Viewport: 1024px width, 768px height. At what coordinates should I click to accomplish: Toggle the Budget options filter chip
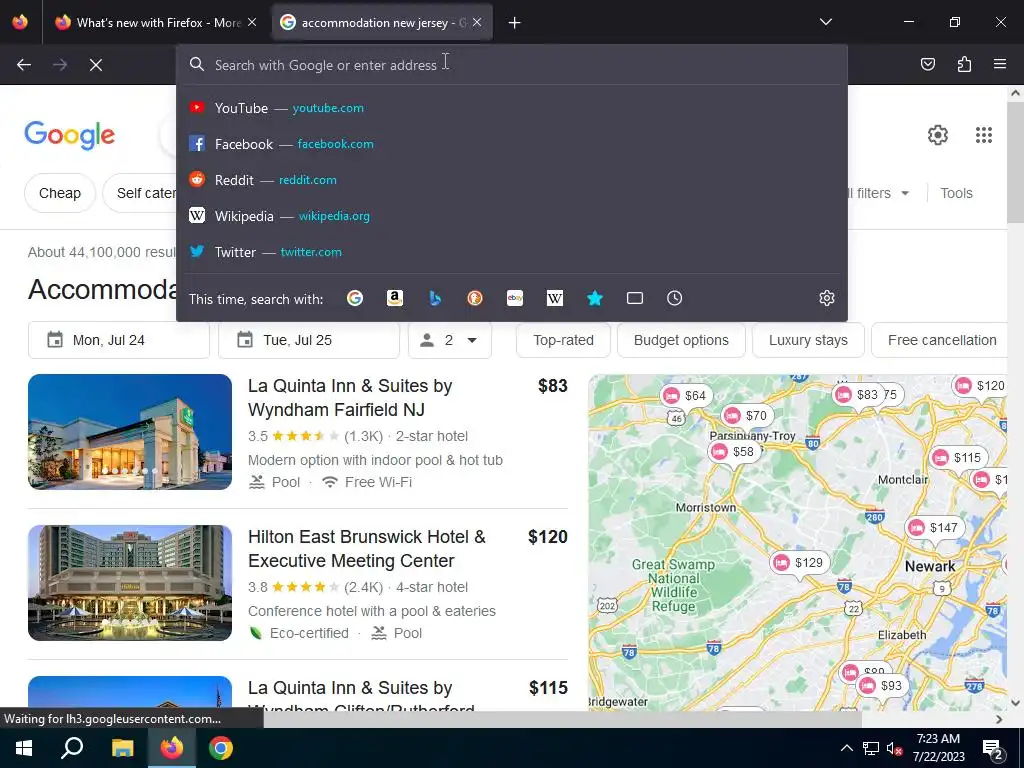[681, 340]
